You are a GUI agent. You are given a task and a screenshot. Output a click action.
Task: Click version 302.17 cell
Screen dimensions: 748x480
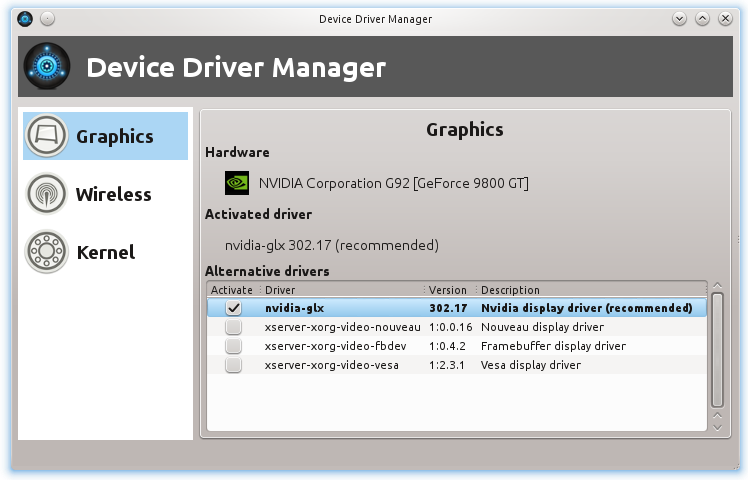(448, 308)
